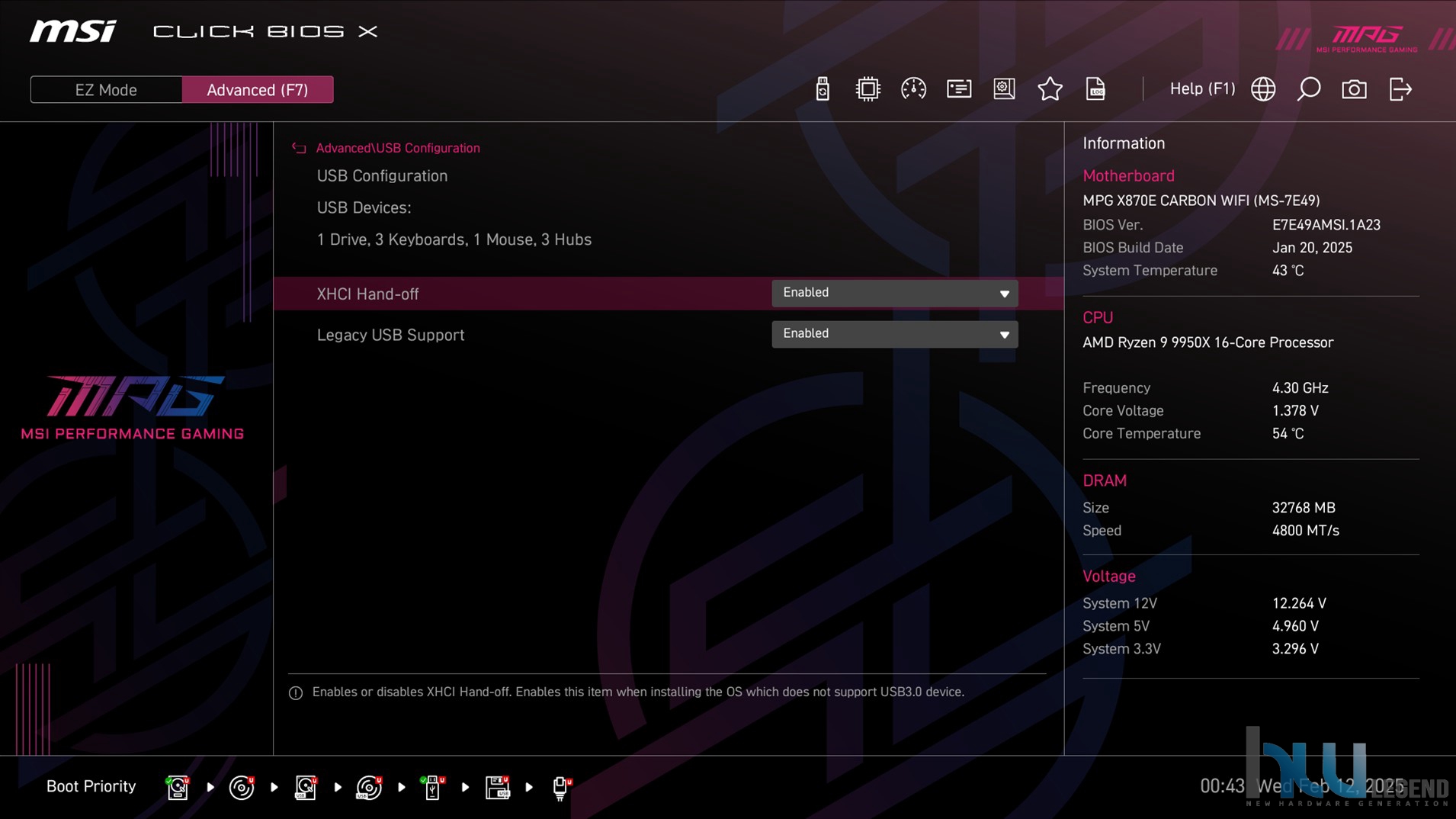Click the DRAM section heading
Viewport: 1456px width, 819px height.
click(x=1104, y=481)
